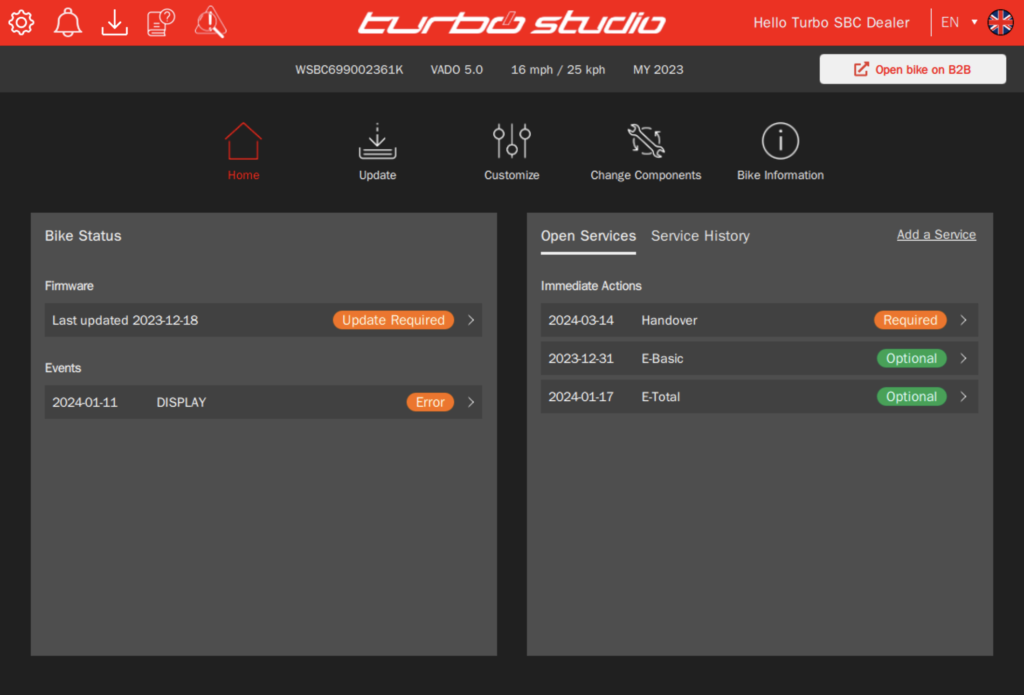Open the Update section icon

pyautogui.click(x=377, y=142)
